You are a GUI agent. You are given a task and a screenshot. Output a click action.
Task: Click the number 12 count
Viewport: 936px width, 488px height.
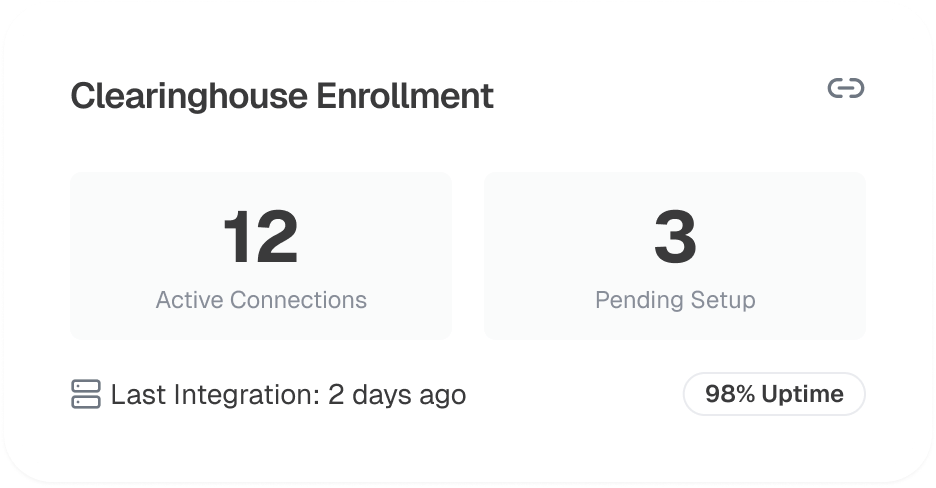pos(260,238)
